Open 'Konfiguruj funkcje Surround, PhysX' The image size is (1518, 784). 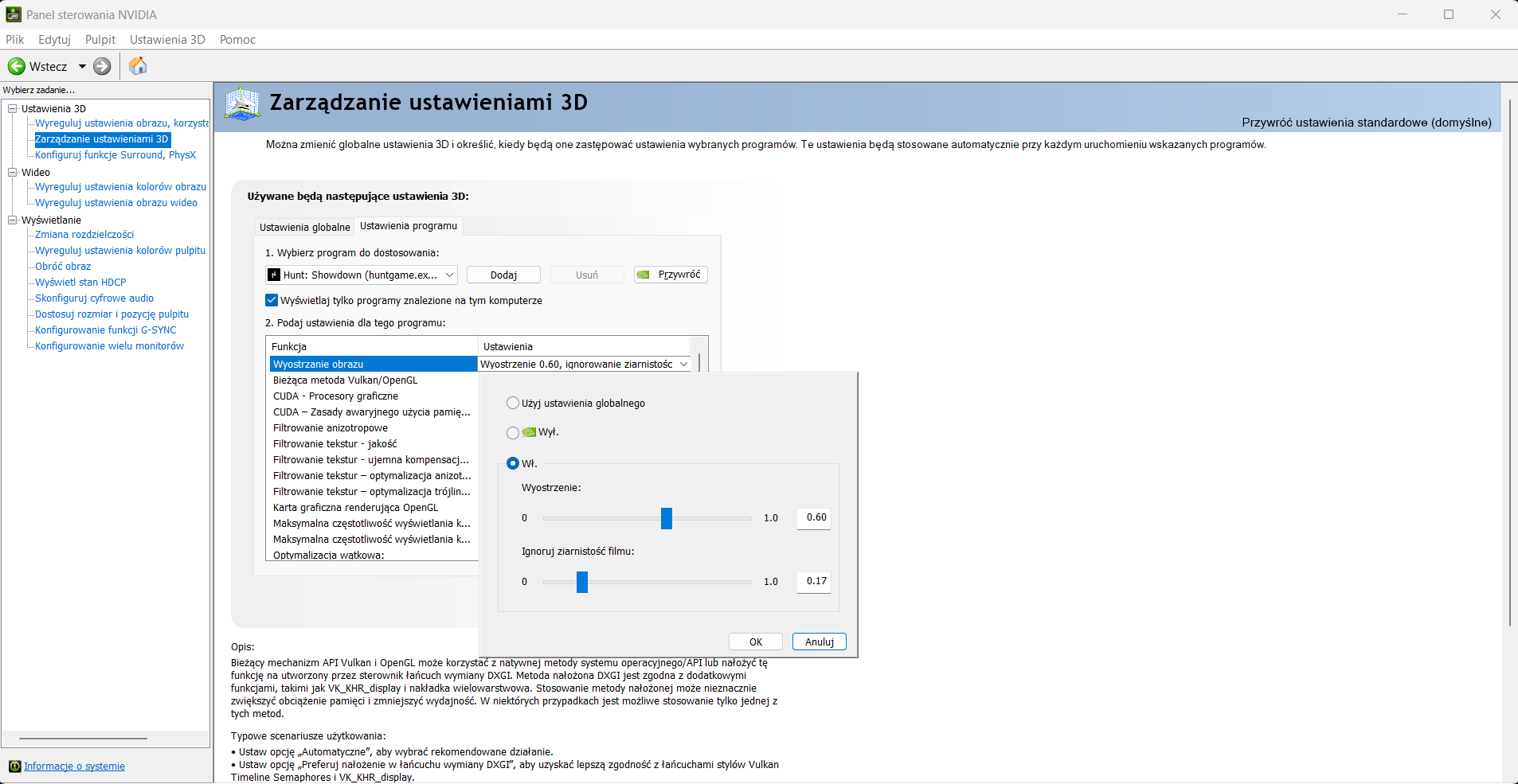[x=115, y=155]
